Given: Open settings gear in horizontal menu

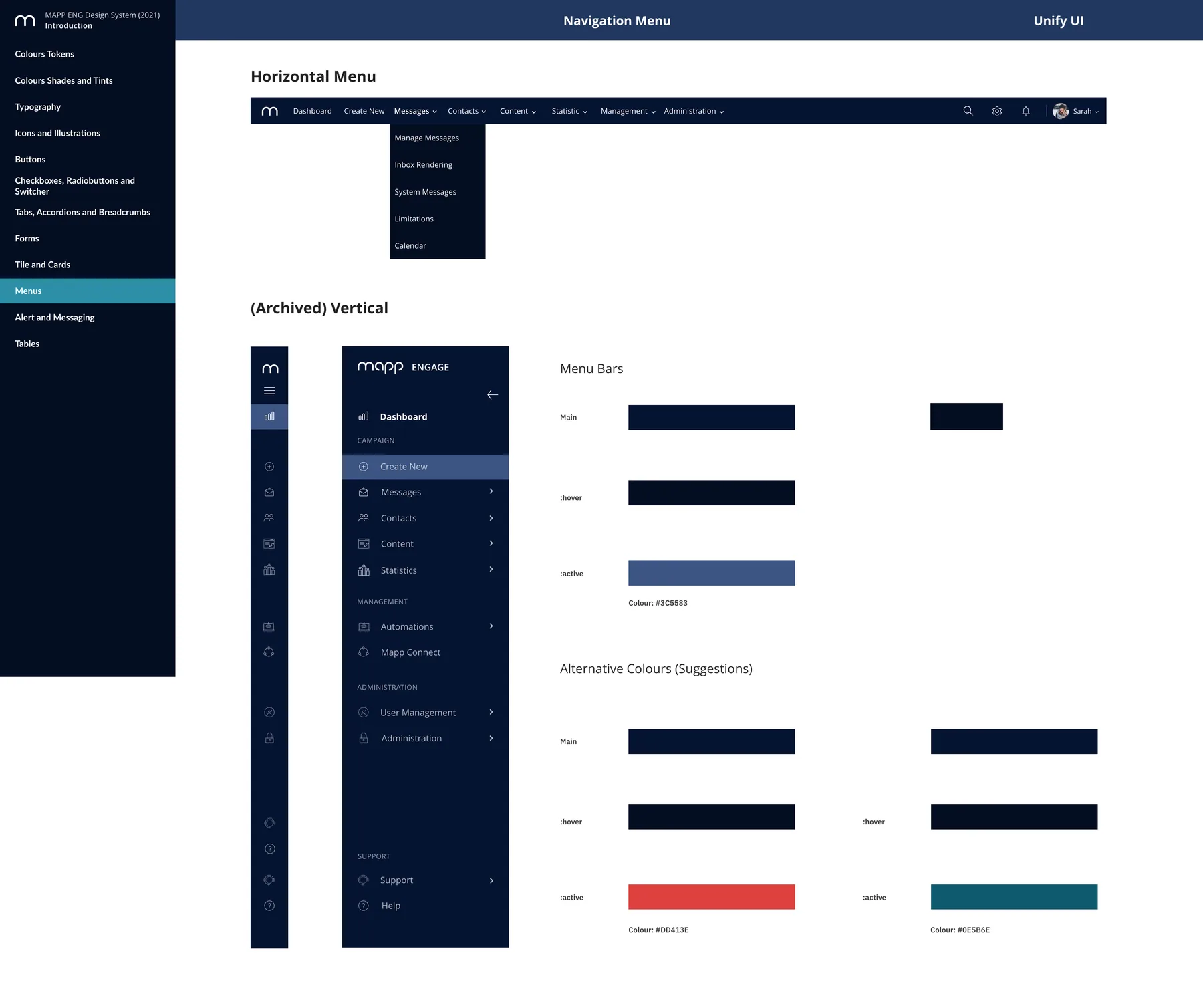Looking at the screenshot, I should point(997,111).
